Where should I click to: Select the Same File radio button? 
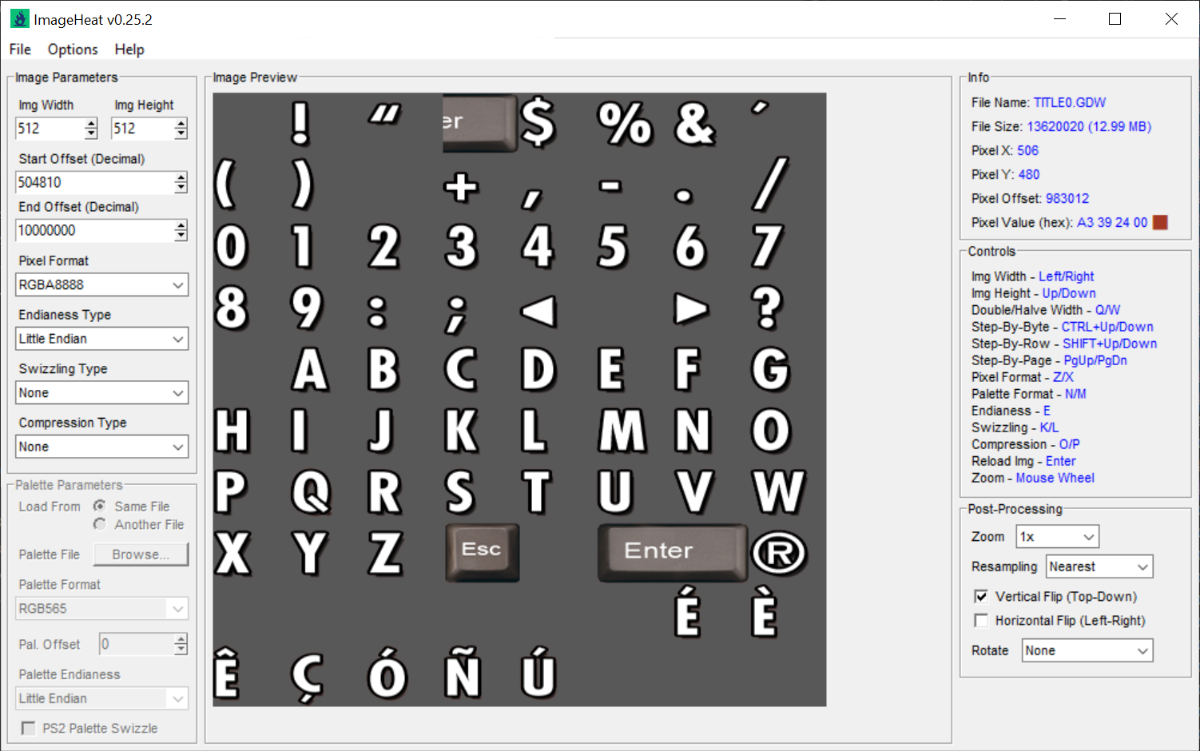[100, 507]
